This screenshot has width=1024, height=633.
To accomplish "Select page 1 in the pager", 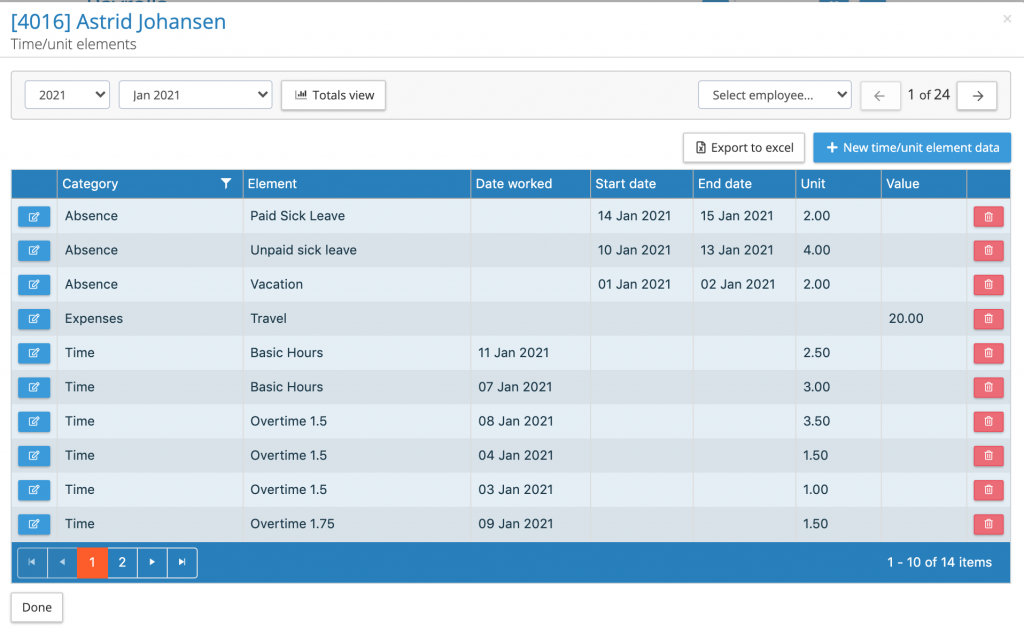I will (92, 562).
